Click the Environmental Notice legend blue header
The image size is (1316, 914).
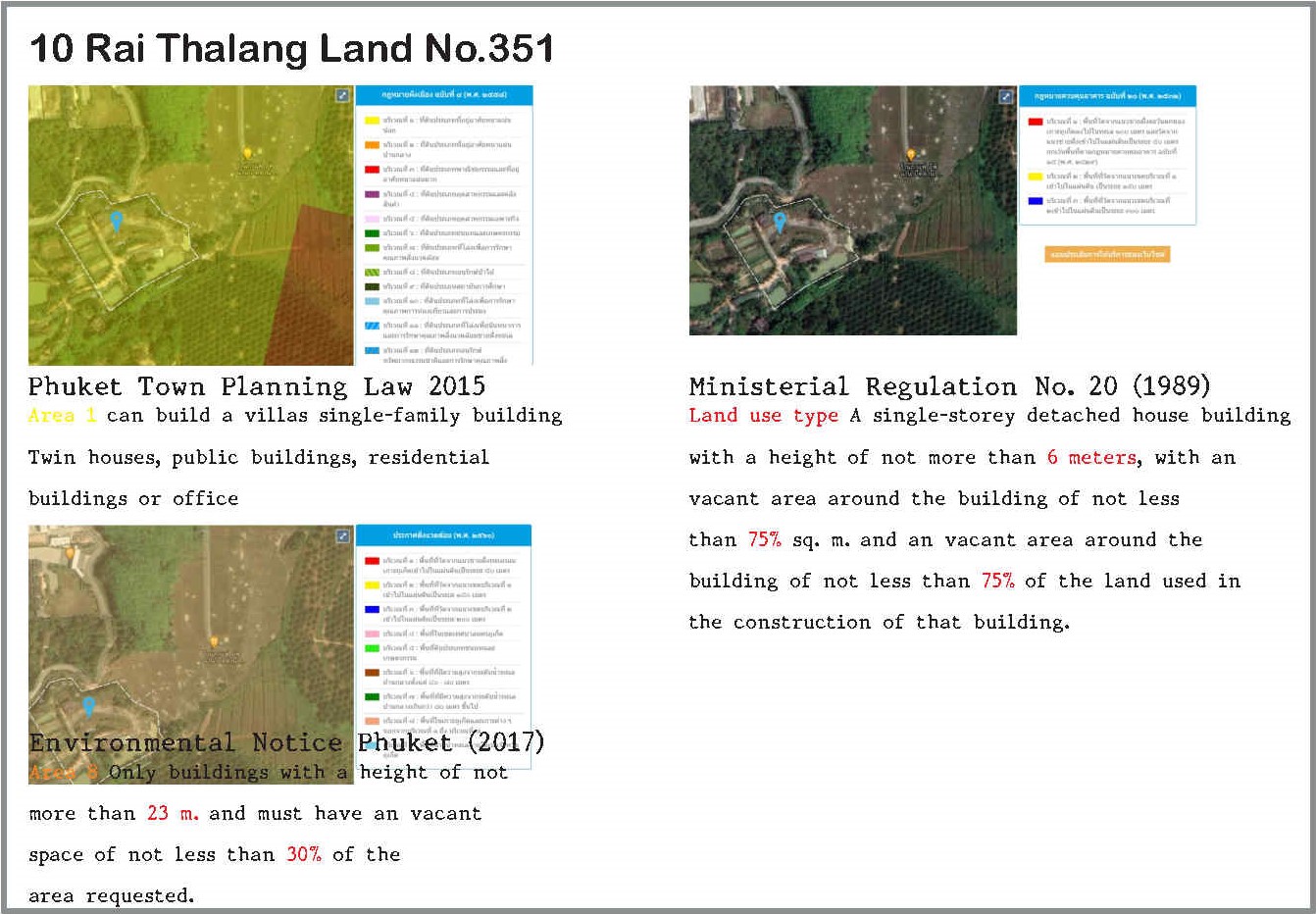443,535
